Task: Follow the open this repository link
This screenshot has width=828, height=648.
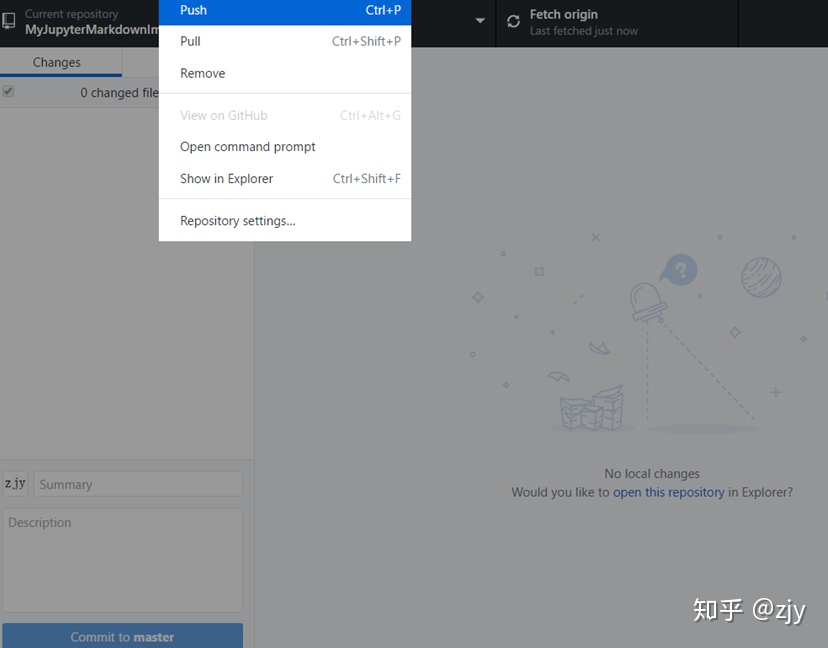Action: point(668,492)
